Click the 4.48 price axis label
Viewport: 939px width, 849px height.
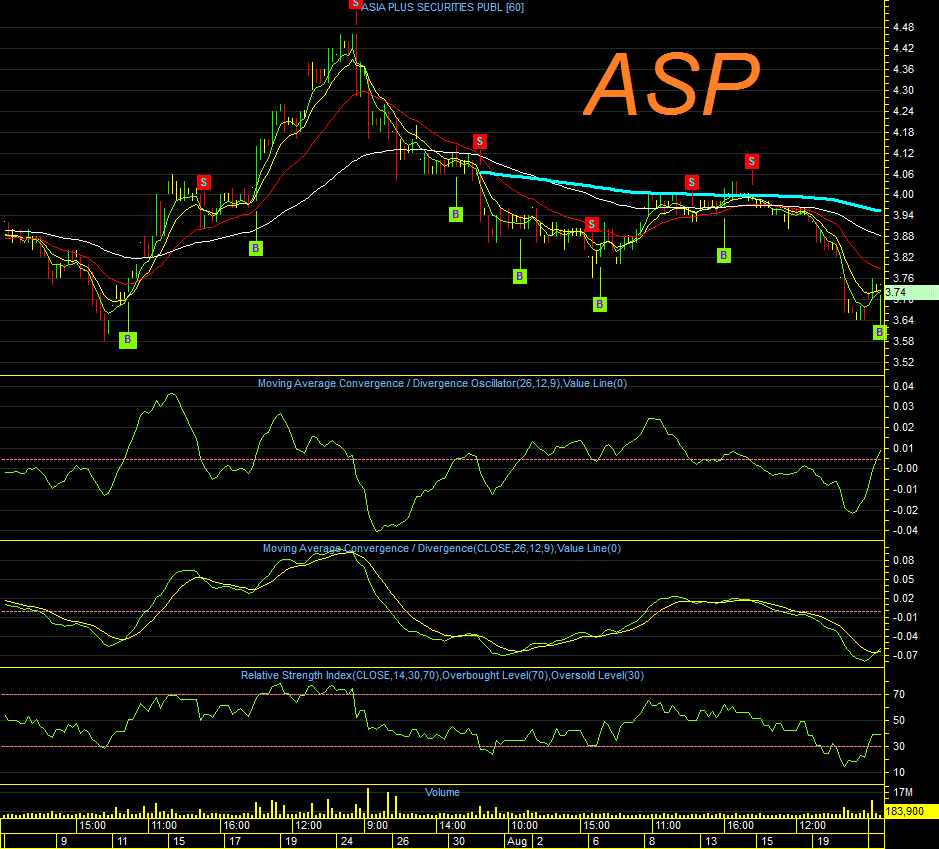pyautogui.click(x=903, y=28)
